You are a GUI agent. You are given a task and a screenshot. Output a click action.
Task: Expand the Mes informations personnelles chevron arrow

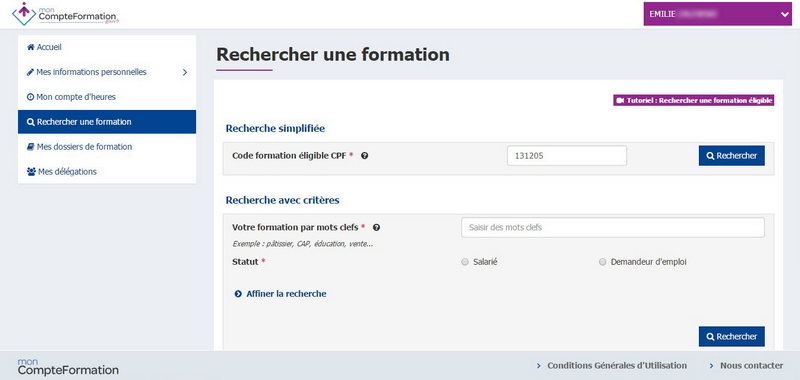click(185, 72)
